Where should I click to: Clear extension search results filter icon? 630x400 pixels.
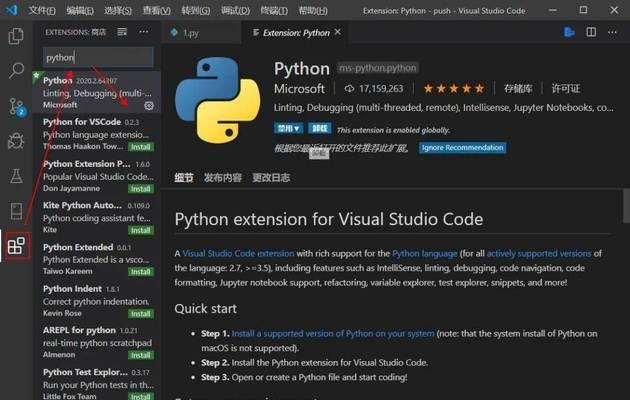tap(122, 32)
